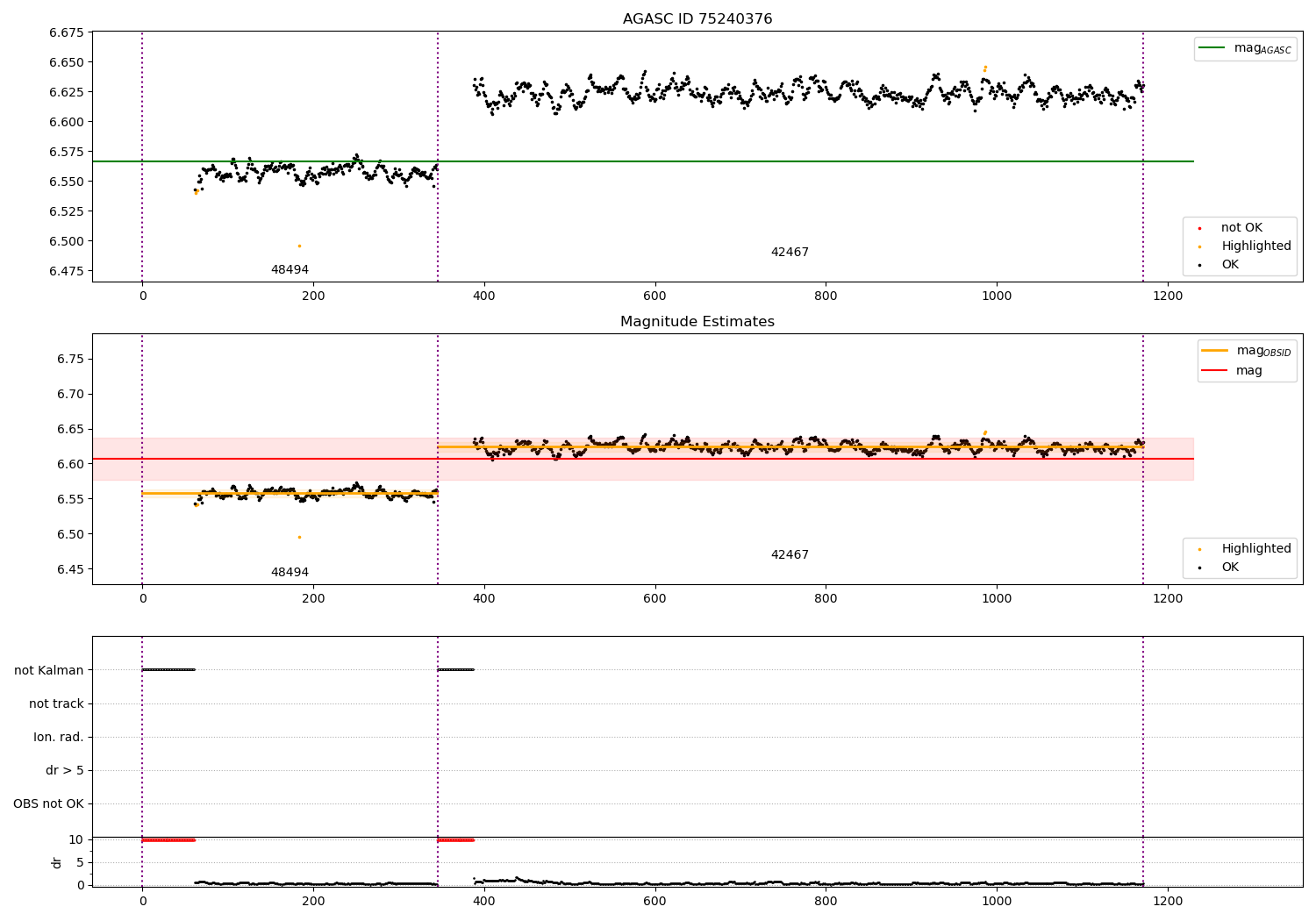
Task: Click the first 'not Kalman' black segment
Action: pyautogui.click(x=168, y=670)
